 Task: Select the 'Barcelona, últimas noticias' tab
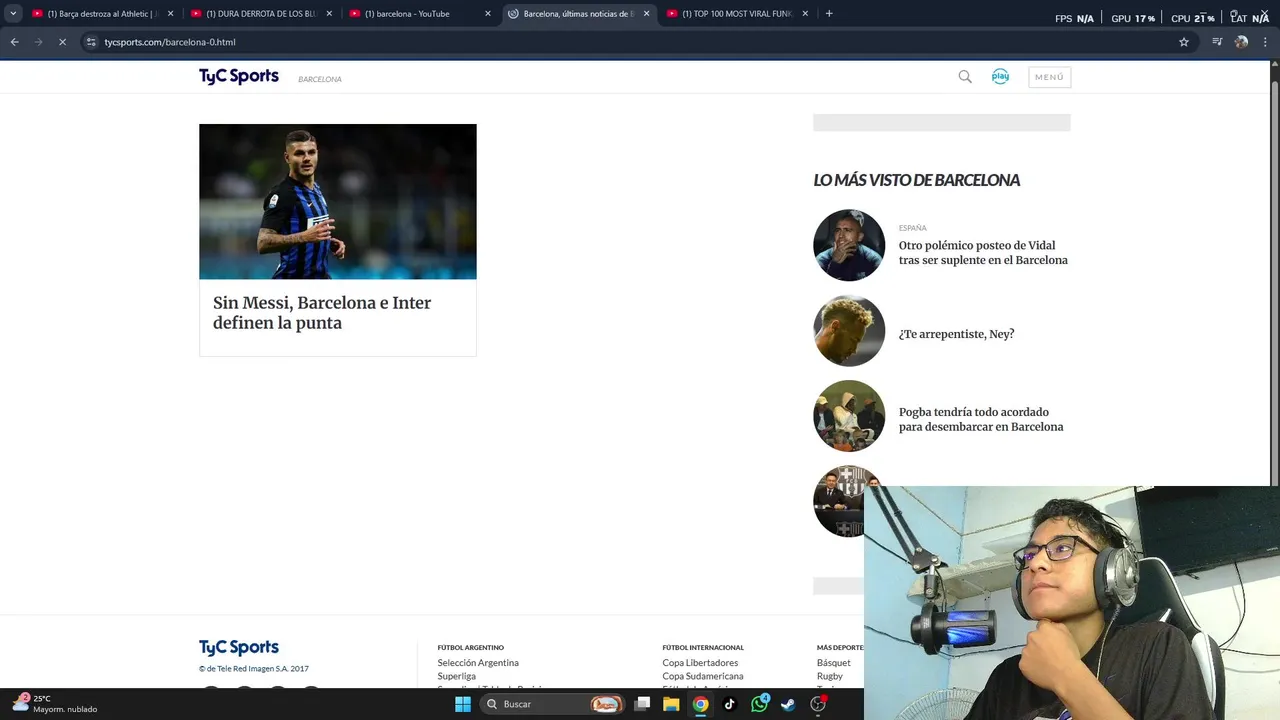coord(578,14)
